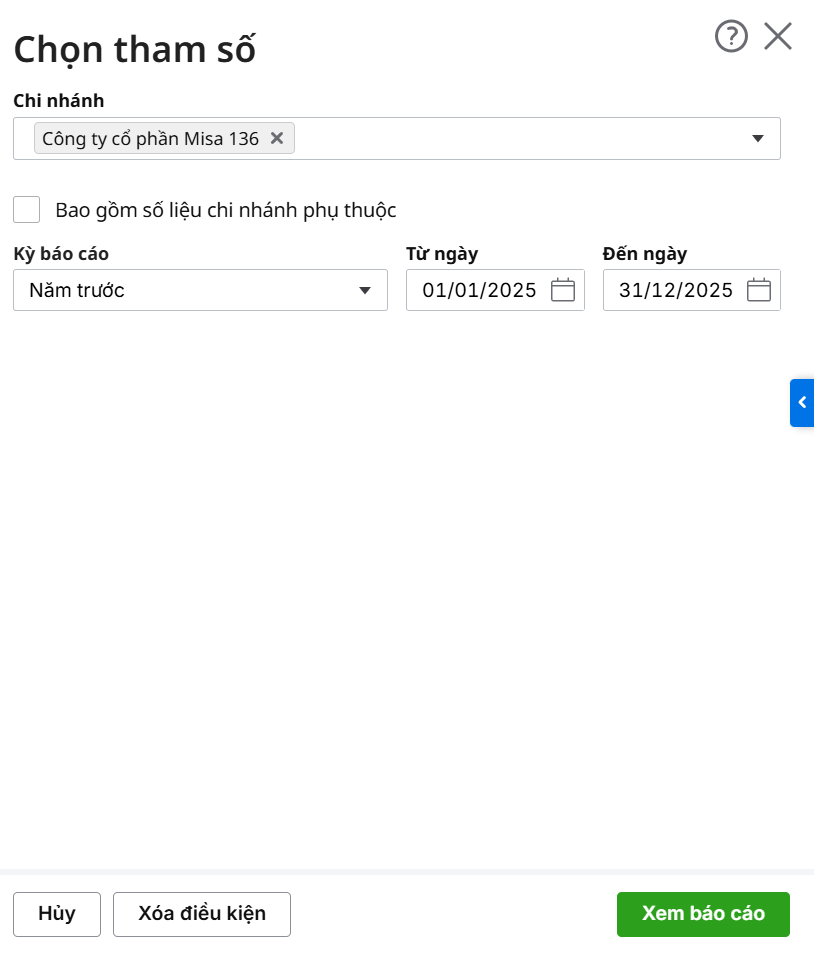Expand the Kỳ báo cáo dropdown arrow
Screen dimensions: 814x953
point(365,291)
